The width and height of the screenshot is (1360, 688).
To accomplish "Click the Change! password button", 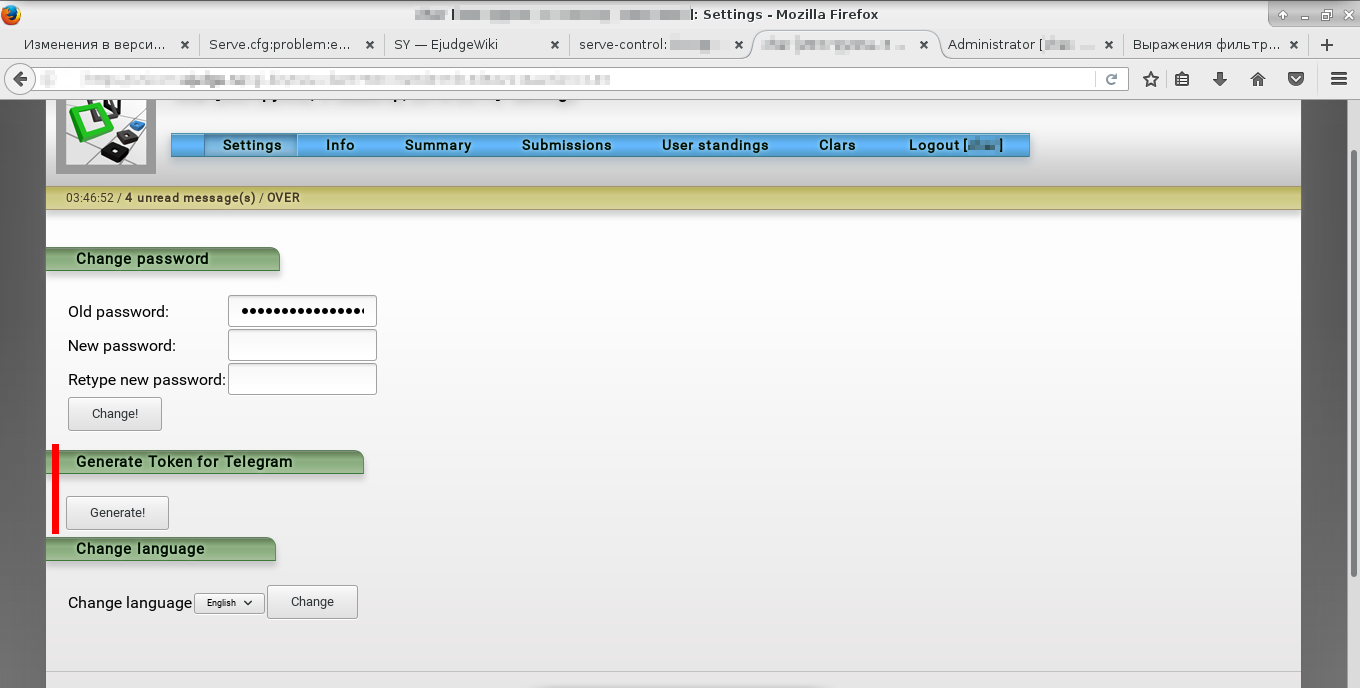I will (115, 414).
